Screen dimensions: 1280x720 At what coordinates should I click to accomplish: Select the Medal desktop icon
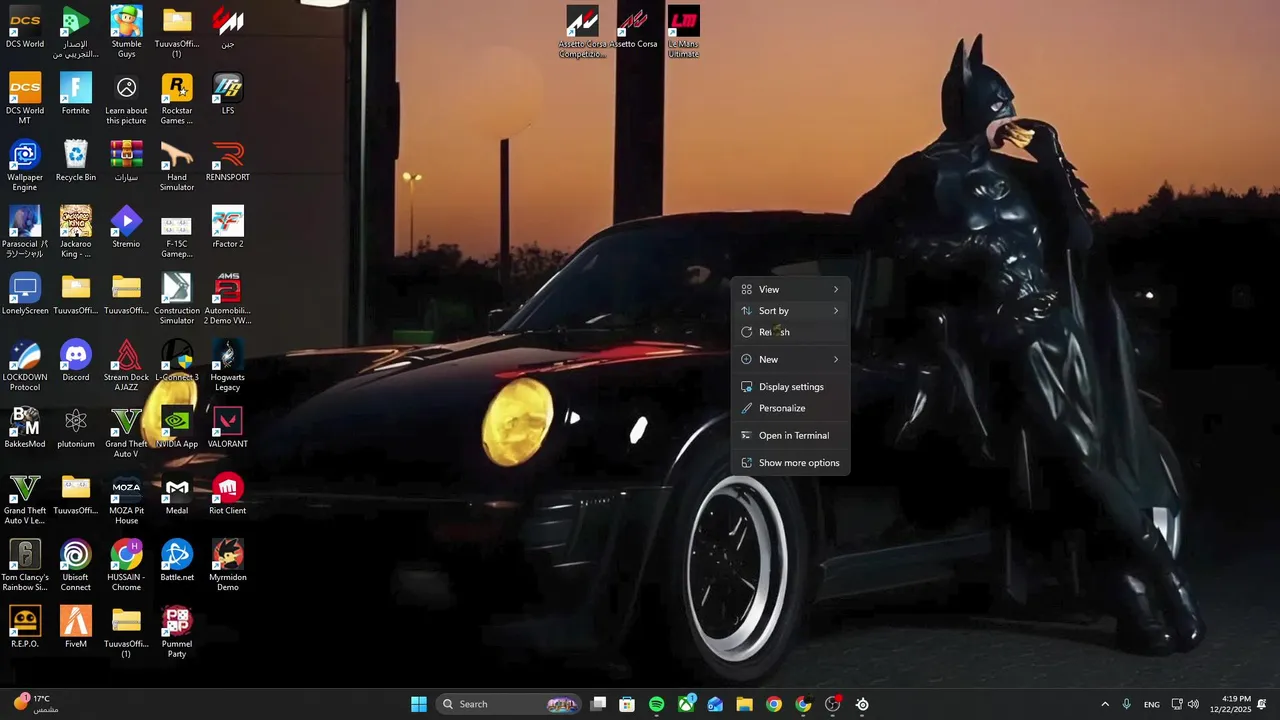point(177,494)
